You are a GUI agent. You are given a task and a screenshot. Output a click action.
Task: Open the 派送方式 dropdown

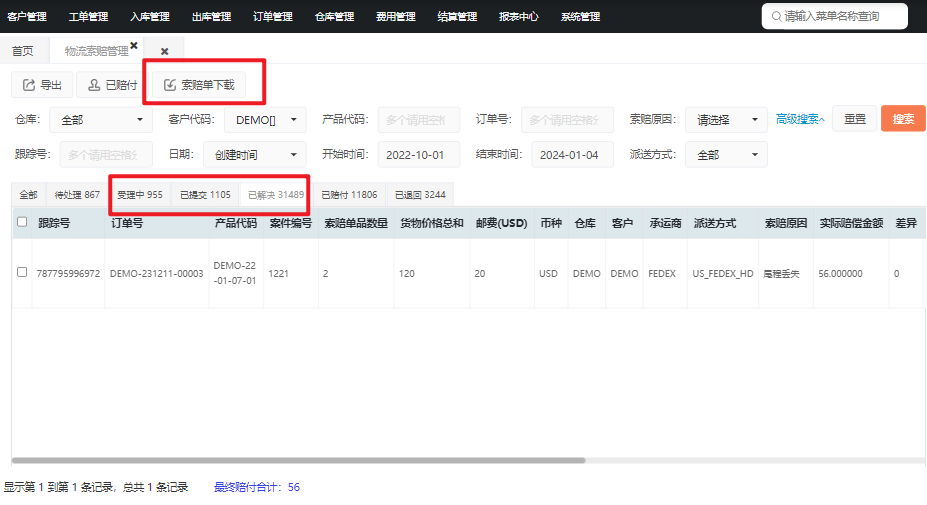pyautogui.click(x=726, y=155)
